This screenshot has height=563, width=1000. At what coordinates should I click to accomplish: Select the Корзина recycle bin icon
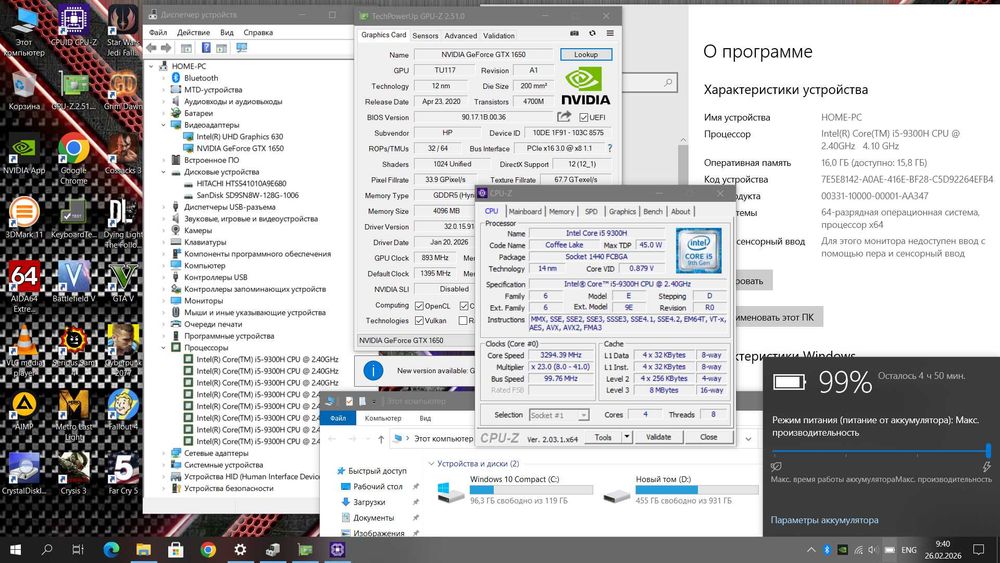coord(24,89)
